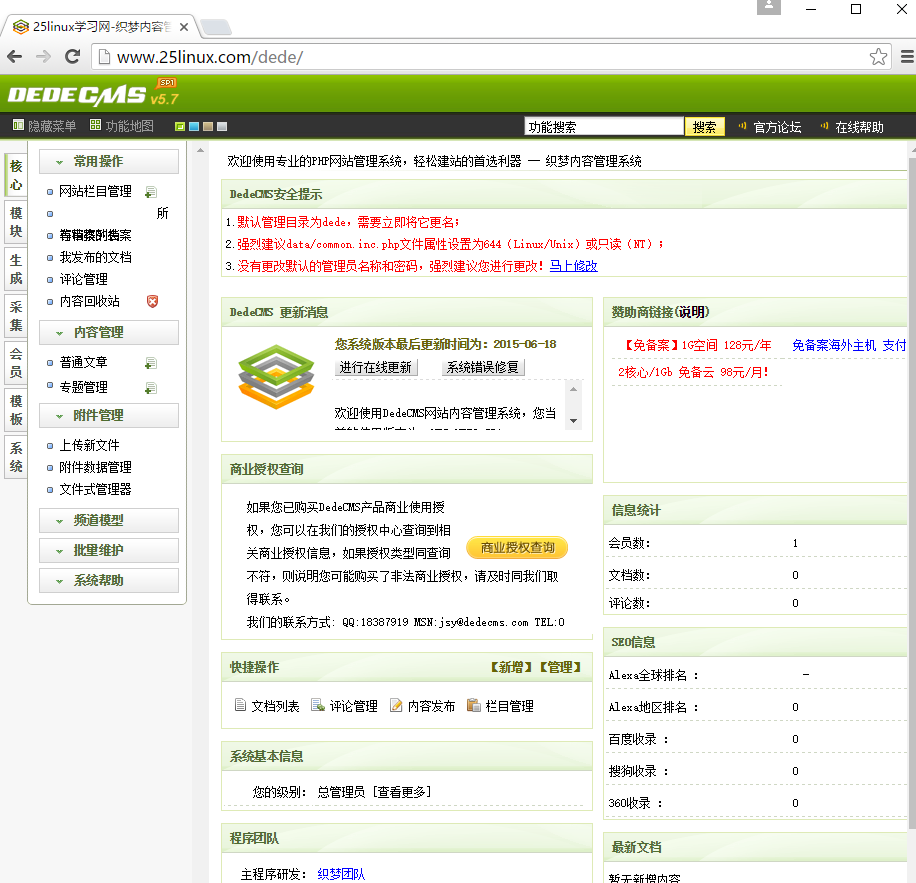
Task: Click the 免备案海外主机 sponsor link
Action: [848, 345]
